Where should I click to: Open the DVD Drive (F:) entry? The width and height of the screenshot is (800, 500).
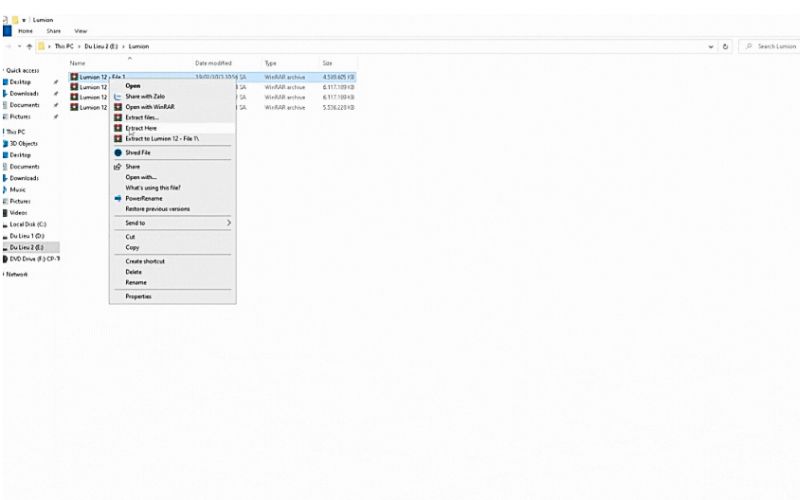[35, 259]
